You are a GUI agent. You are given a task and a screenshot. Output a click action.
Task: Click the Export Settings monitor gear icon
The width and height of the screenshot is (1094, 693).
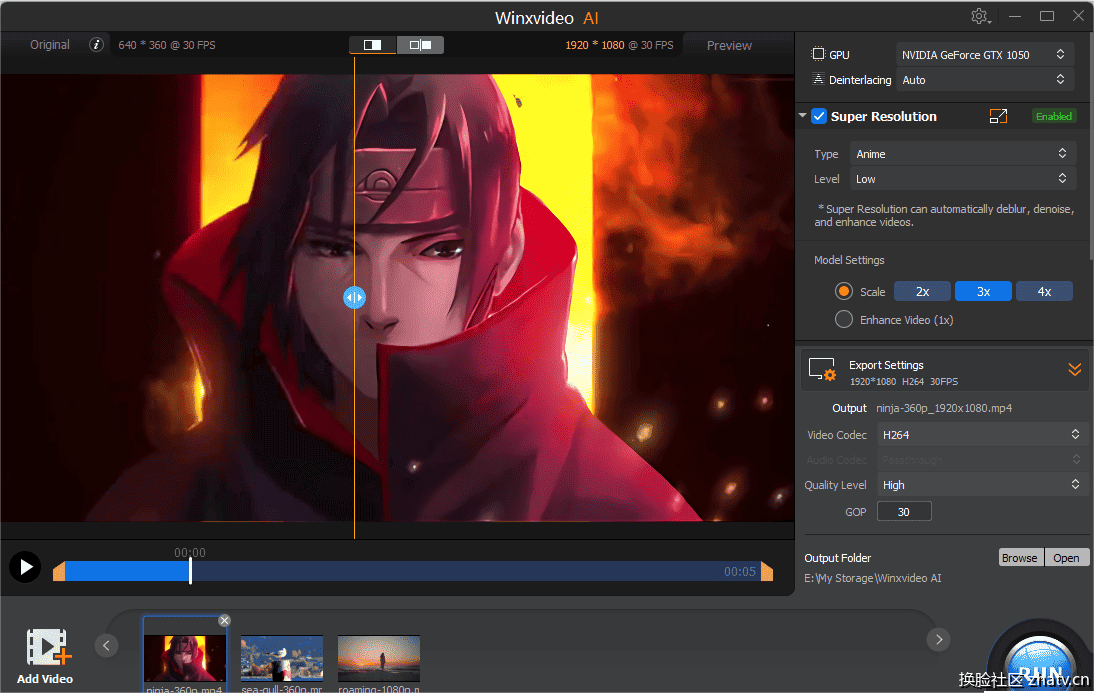pos(822,370)
